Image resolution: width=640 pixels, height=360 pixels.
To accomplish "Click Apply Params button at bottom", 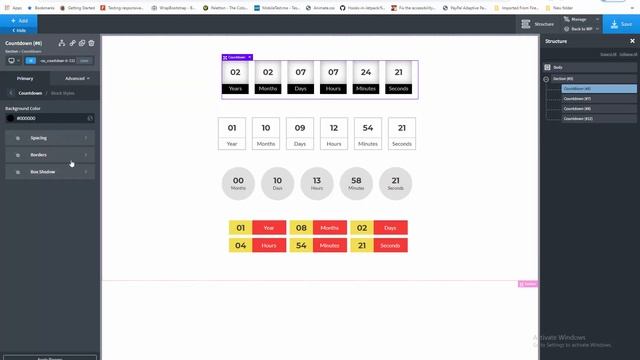I will coord(50,358).
